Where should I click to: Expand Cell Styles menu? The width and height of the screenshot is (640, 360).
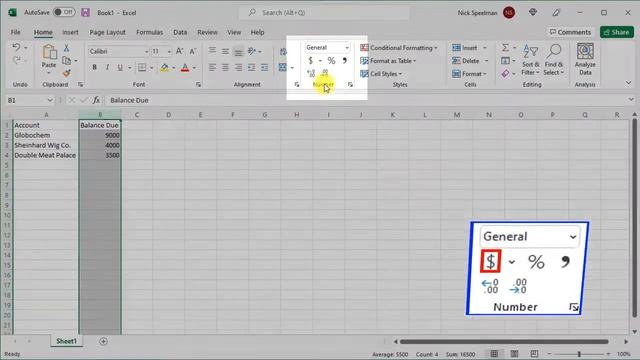tap(381, 74)
